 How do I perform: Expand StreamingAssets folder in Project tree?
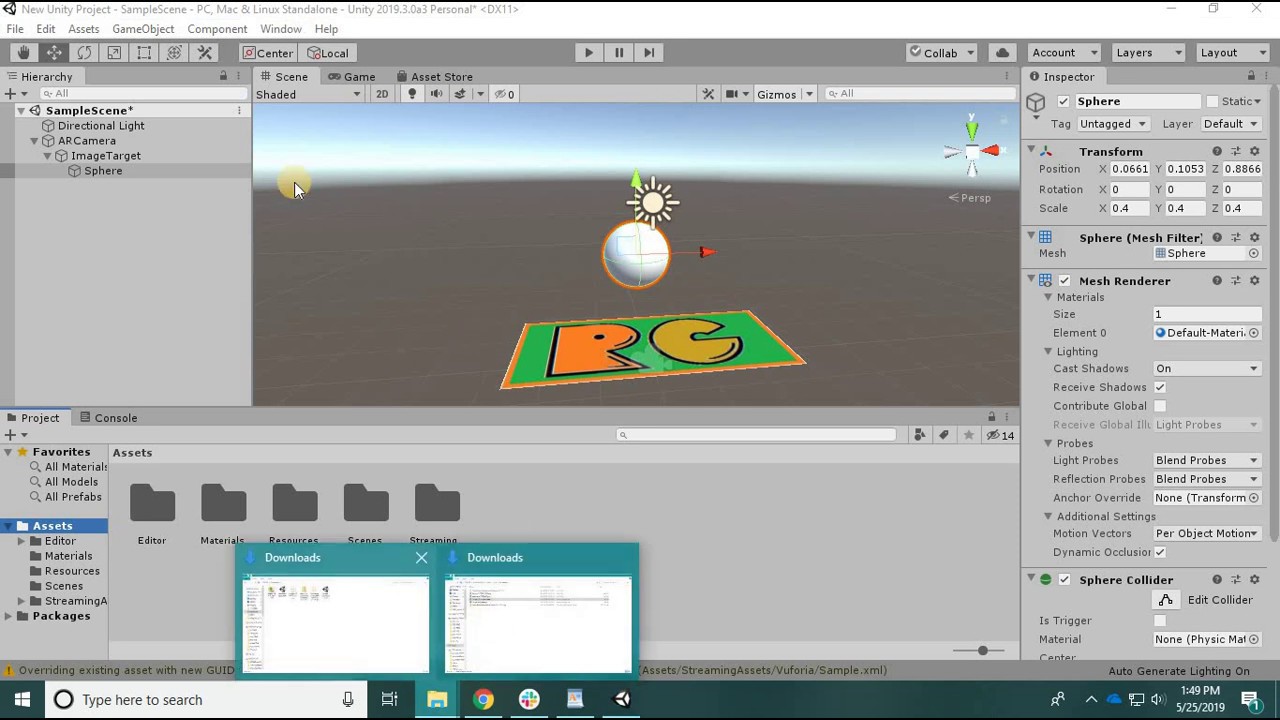[x=21, y=601]
